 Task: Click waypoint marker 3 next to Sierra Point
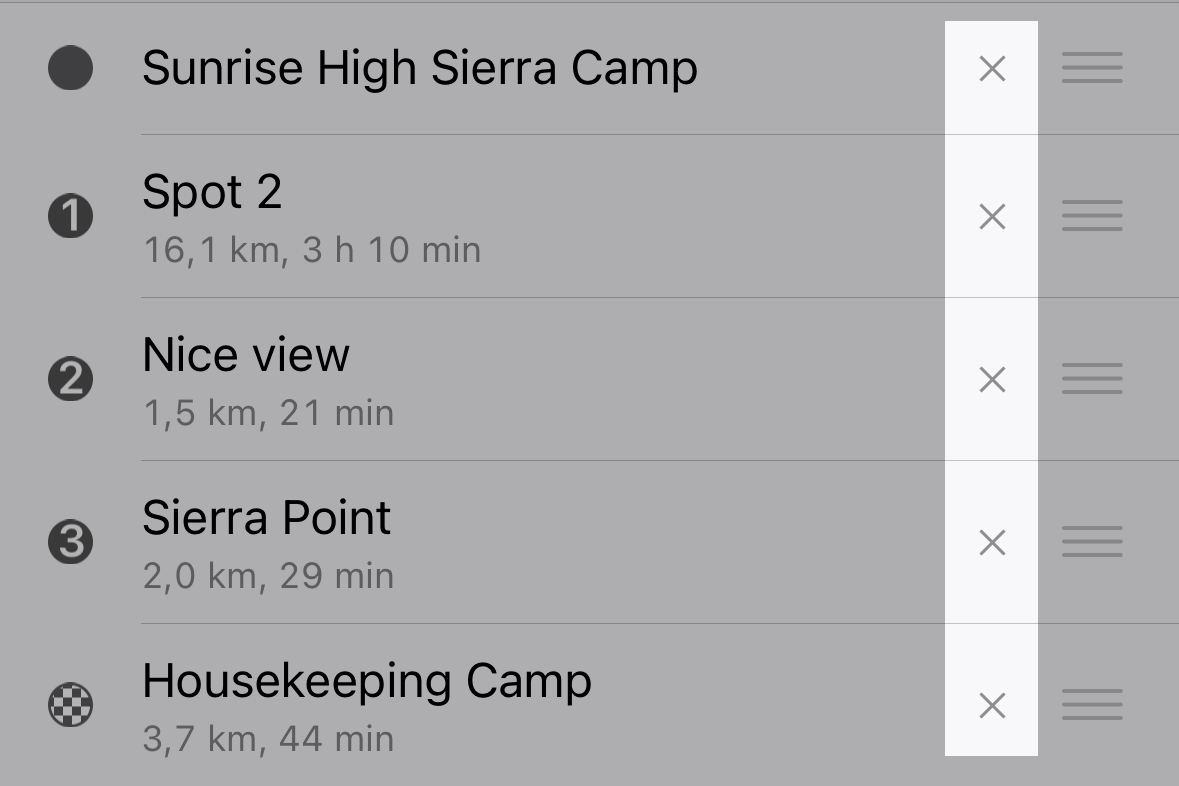[x=70, y=541]
